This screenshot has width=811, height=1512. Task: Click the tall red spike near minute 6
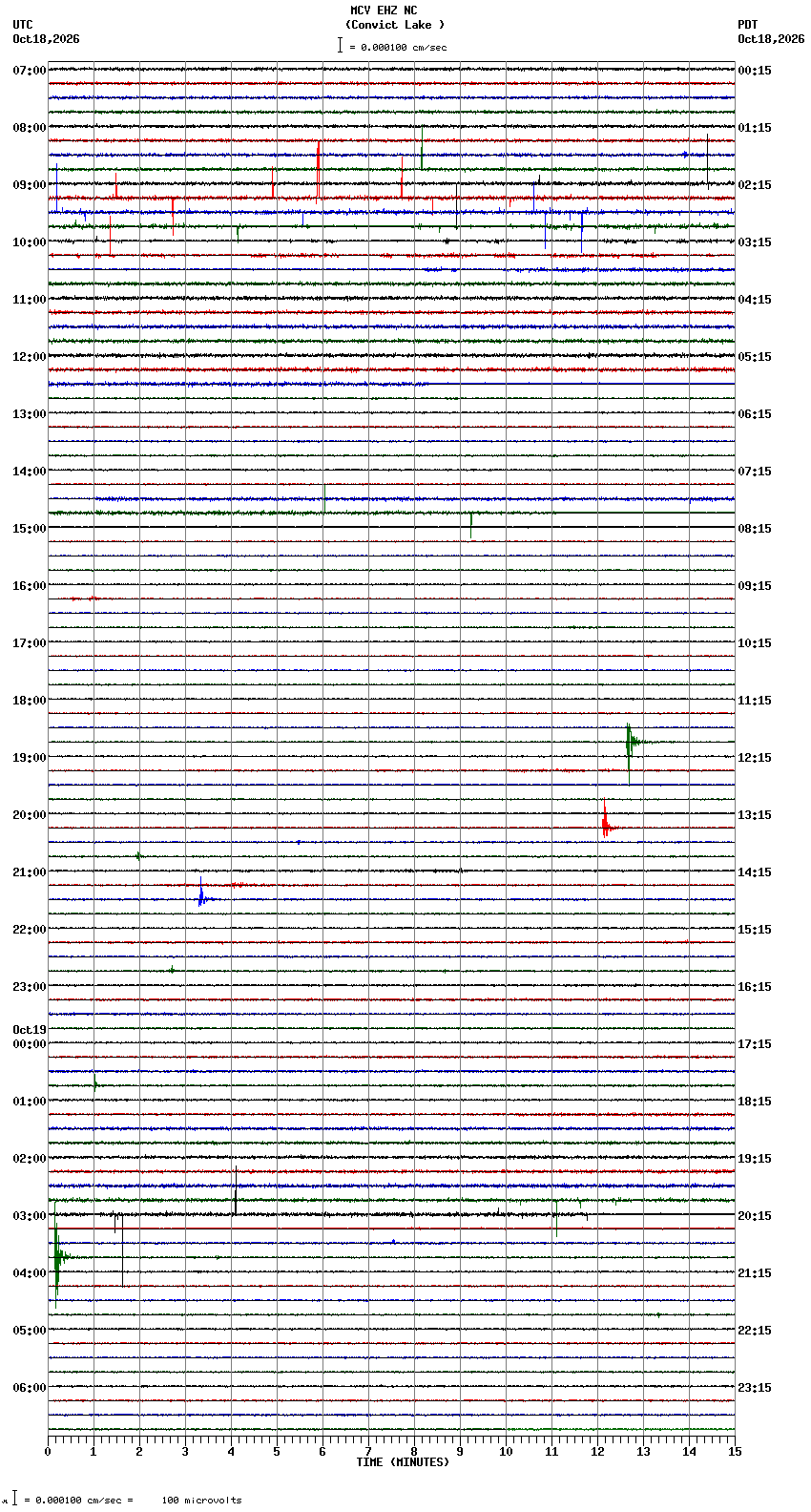pos(318,170)
